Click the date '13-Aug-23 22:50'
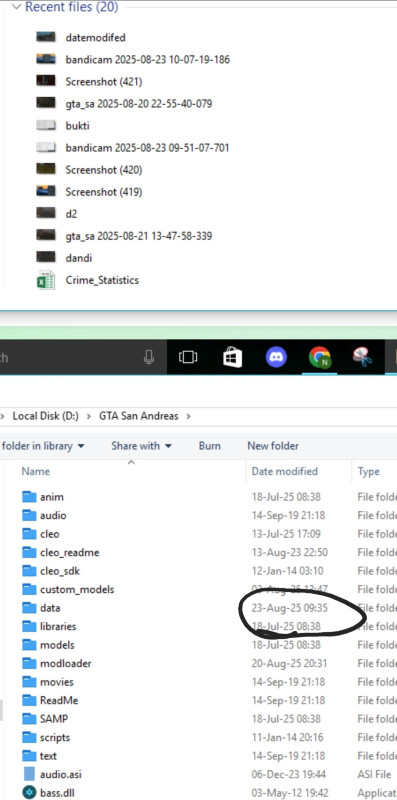 289,552
